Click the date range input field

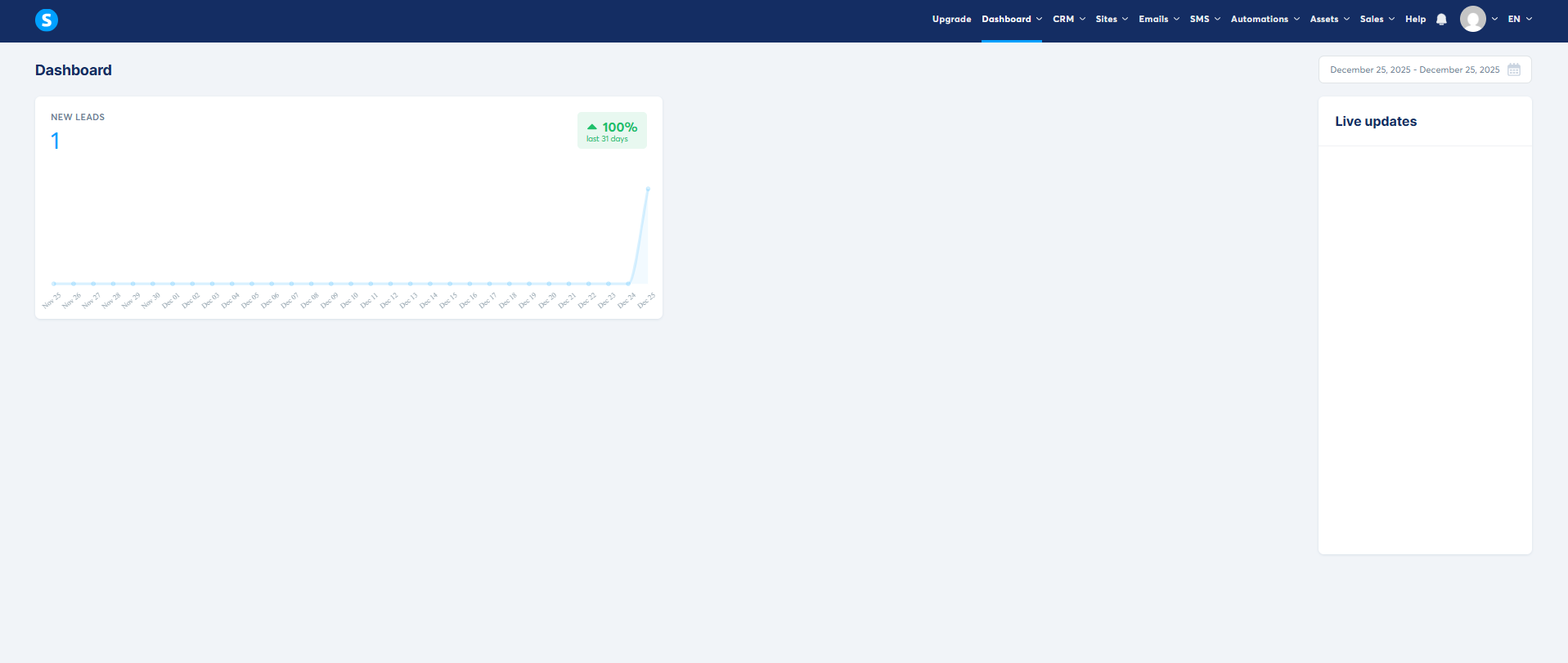point(1414,69)
